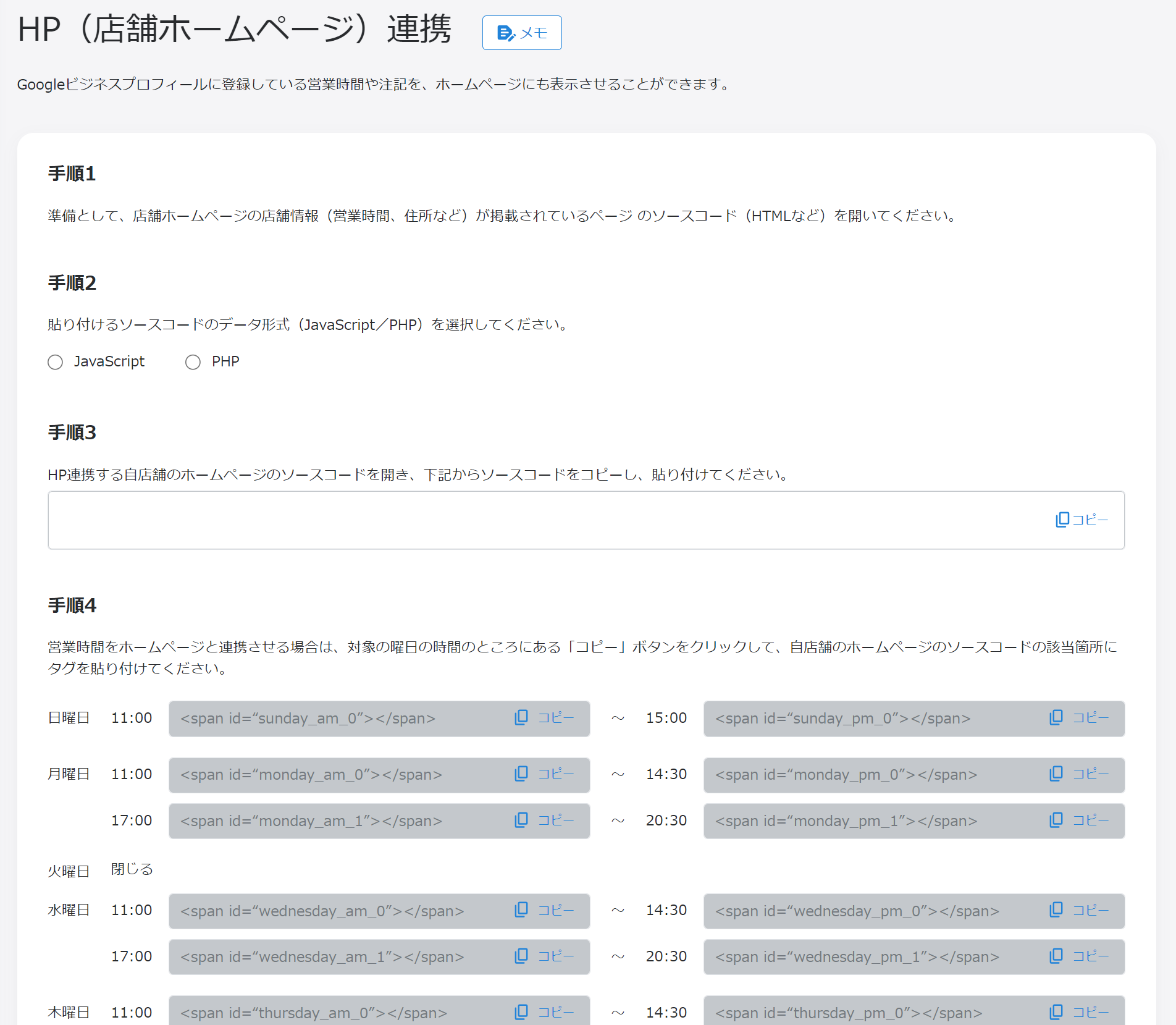Click the sunday_pm_0 span code text
Screen dimensions: 1176x1025
(x=842, y=719)
